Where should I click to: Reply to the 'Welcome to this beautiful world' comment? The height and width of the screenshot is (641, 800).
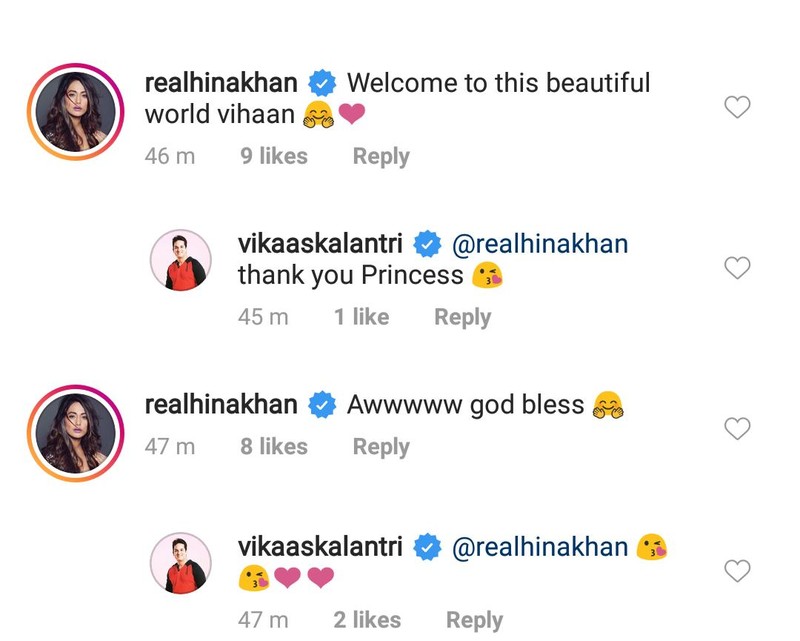pos(381,156)
